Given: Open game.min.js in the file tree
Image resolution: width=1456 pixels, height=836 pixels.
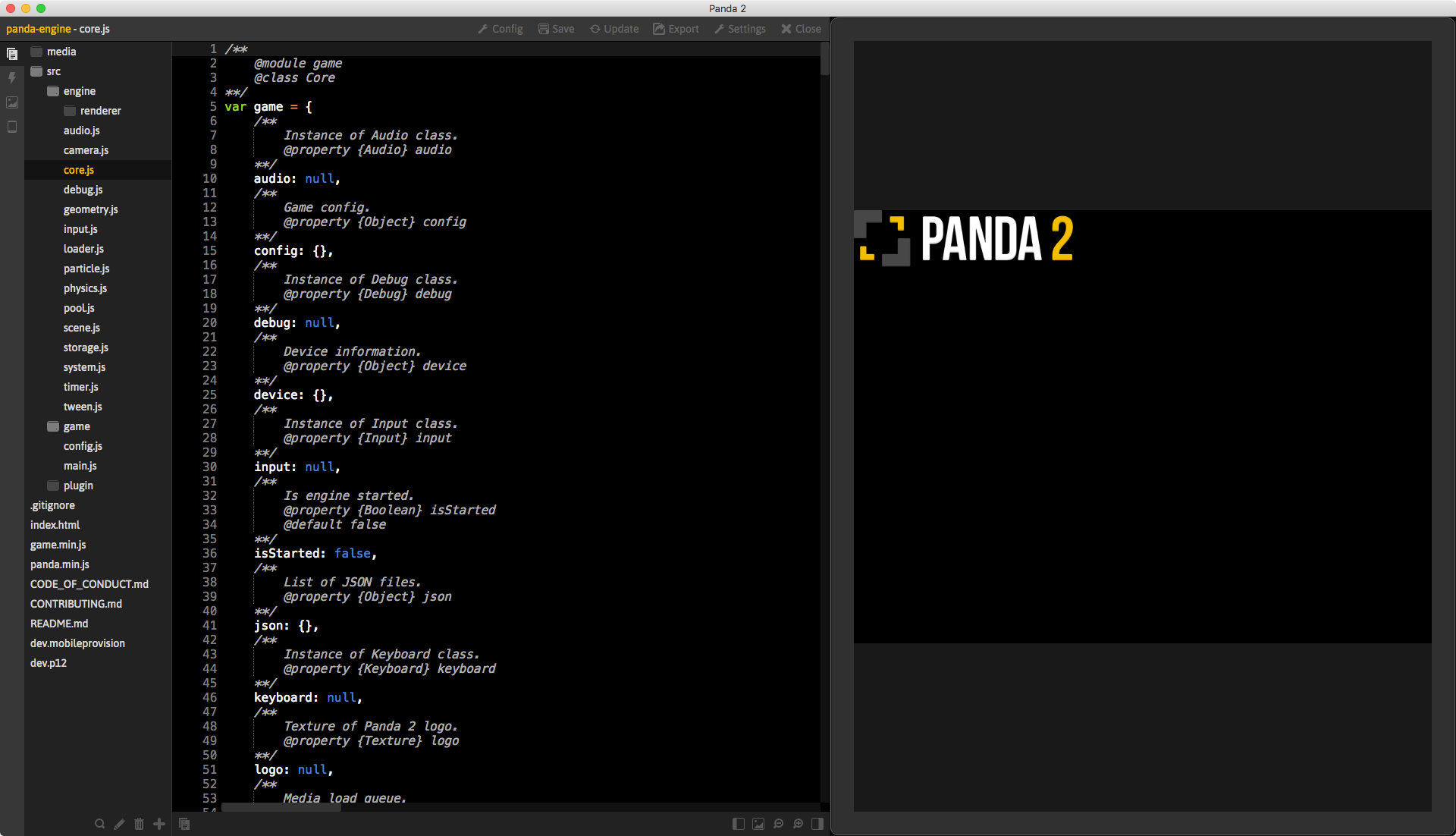Looking at the screenshot, I should 58,545.
